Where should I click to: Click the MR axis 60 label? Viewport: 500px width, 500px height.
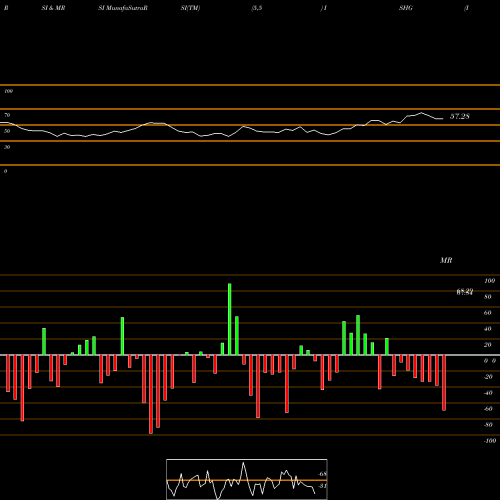tap(488, 313)
